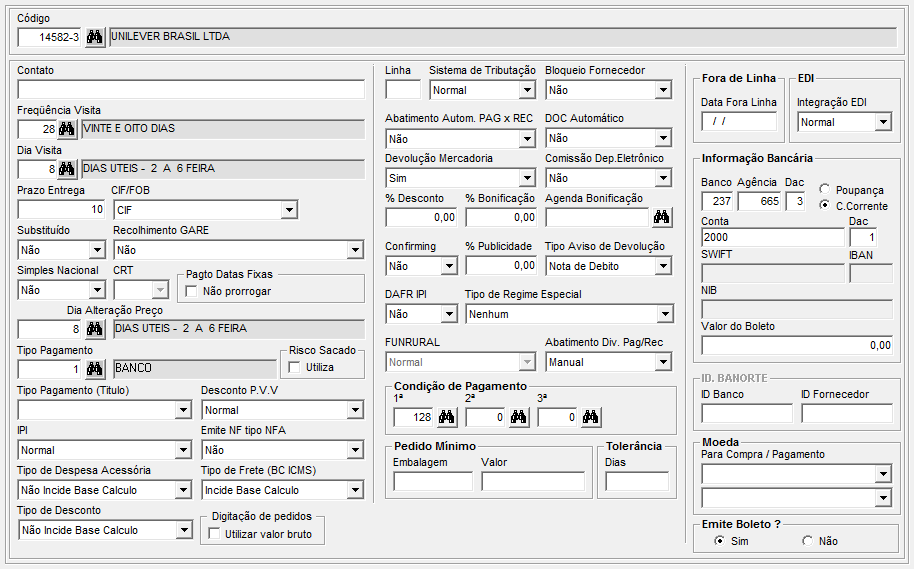Image resolution: width=914 pixels, height=569 pixels.
Task: Expand the CIF/FOB dropdown
Action: tap(289, 210)
